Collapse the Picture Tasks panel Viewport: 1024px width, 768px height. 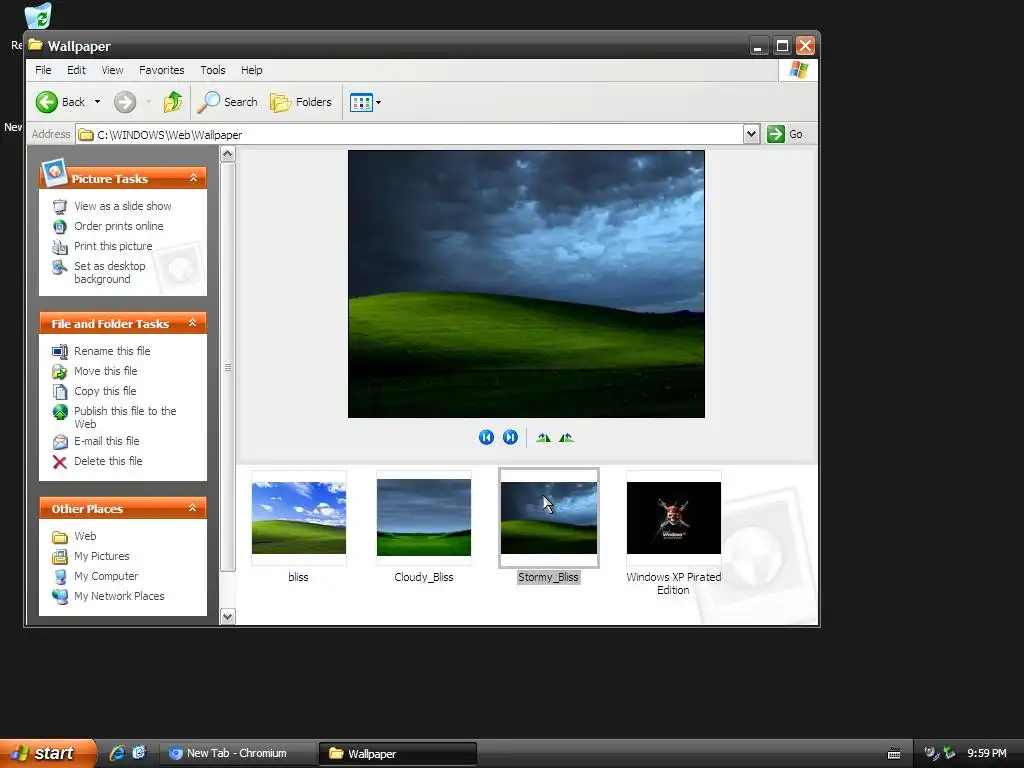193,178
